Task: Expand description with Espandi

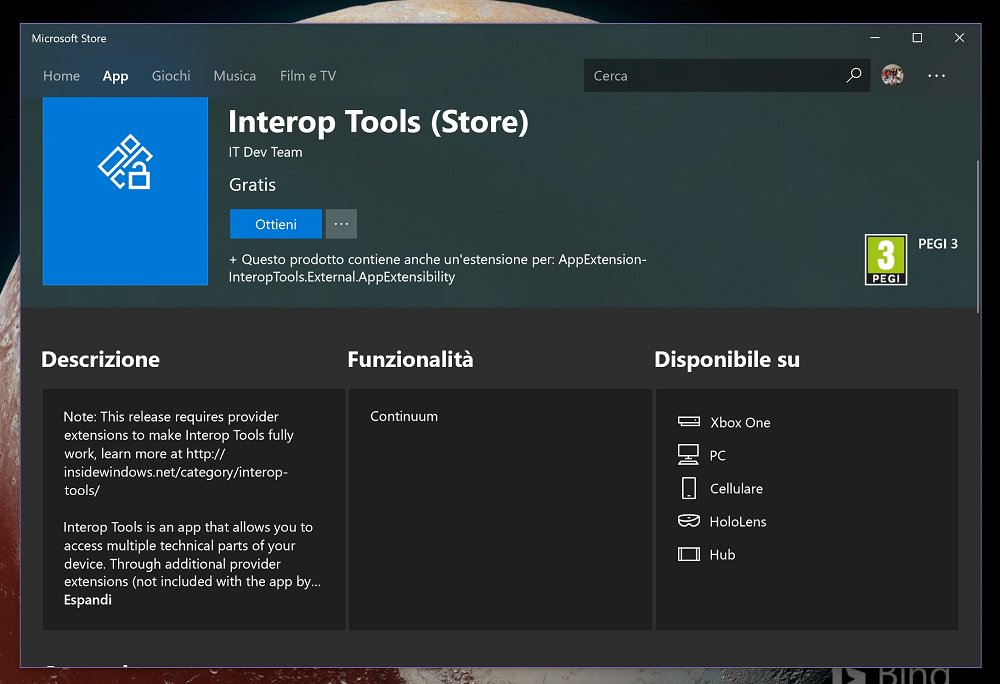Action: (87, 600)
